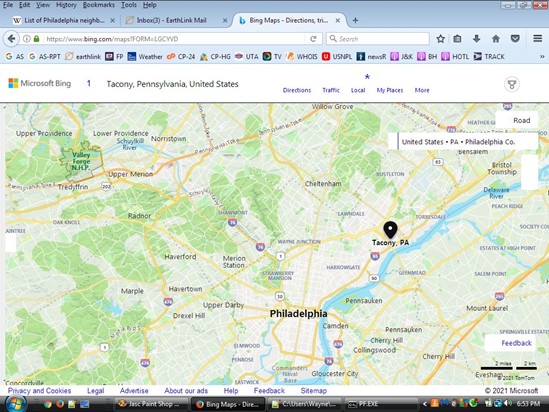
Task: Close the Bing Maps tab
Action: pos(338,20)
